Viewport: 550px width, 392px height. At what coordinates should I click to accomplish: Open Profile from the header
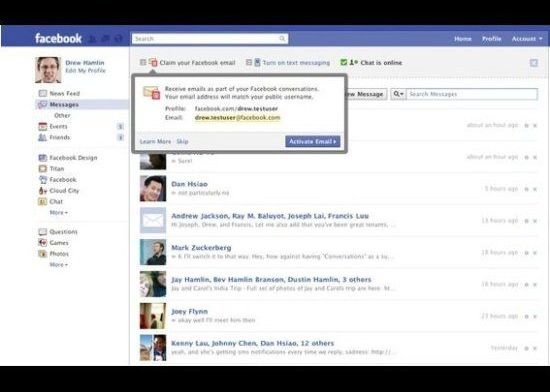click(491, 39)
